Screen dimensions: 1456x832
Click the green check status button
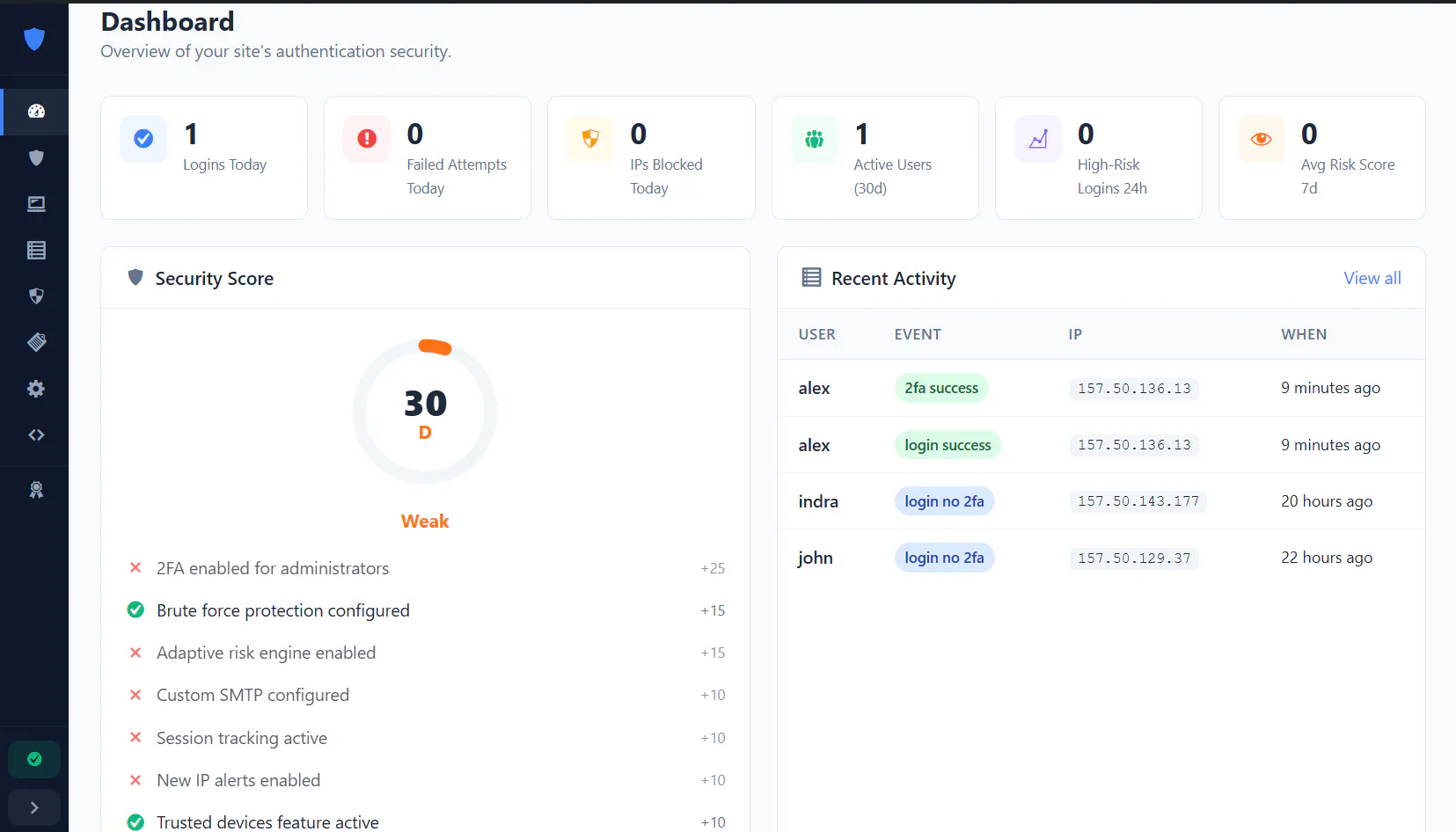point(34,759)
